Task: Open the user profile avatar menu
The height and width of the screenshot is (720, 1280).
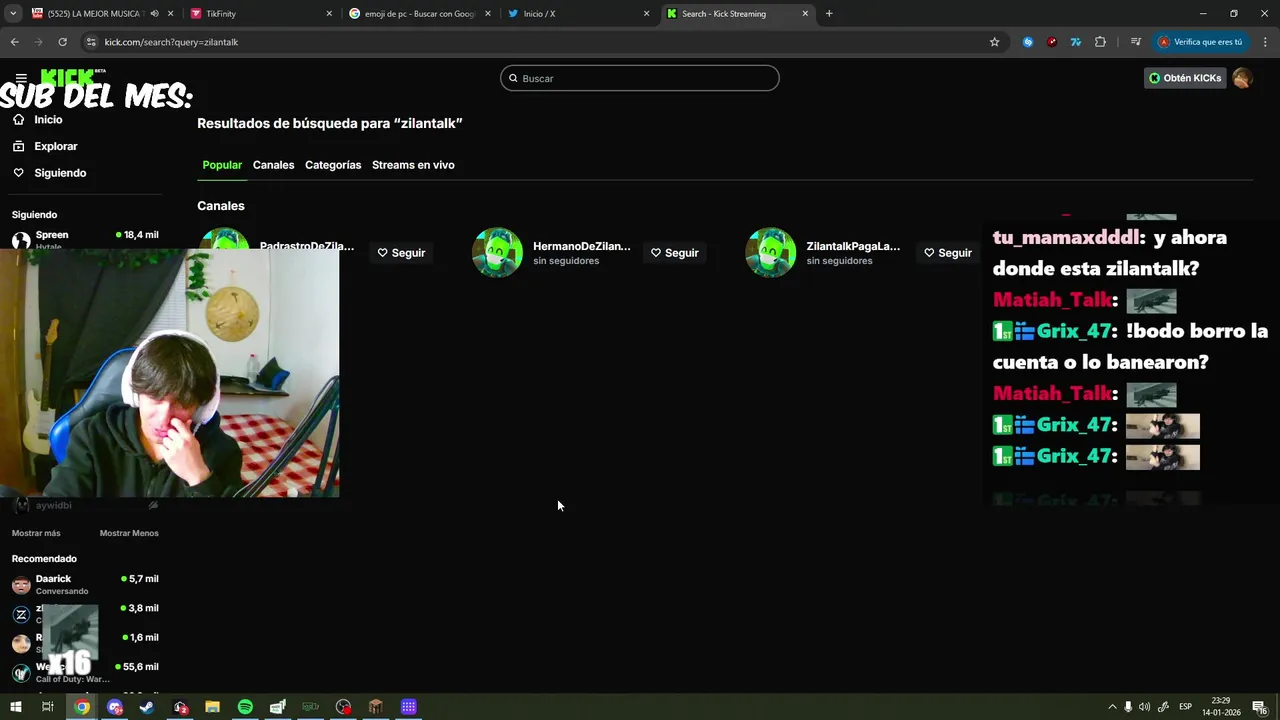Action: (x=1242, y=78)
